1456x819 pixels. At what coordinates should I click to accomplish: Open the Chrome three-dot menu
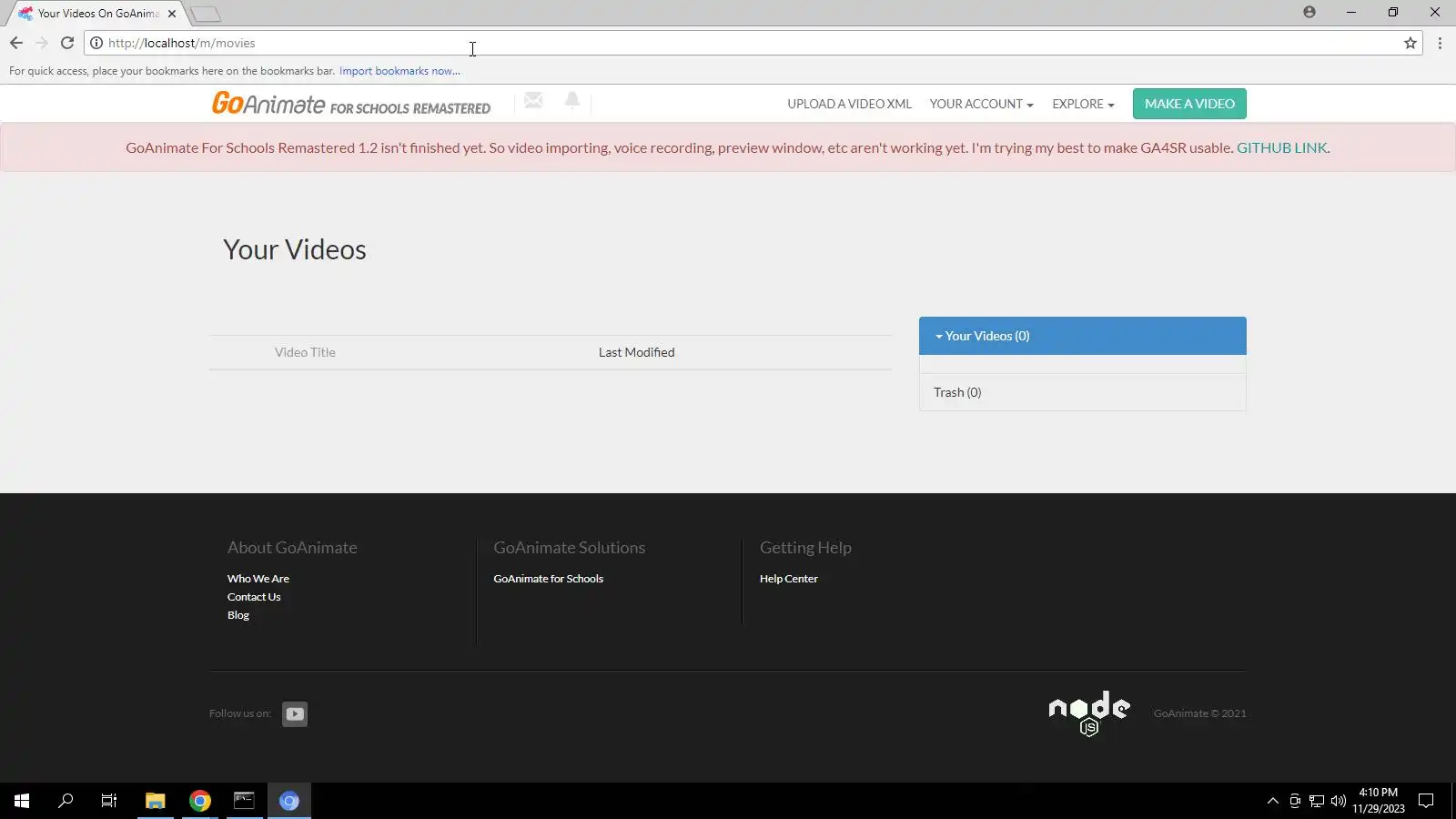pos(1440,43)
